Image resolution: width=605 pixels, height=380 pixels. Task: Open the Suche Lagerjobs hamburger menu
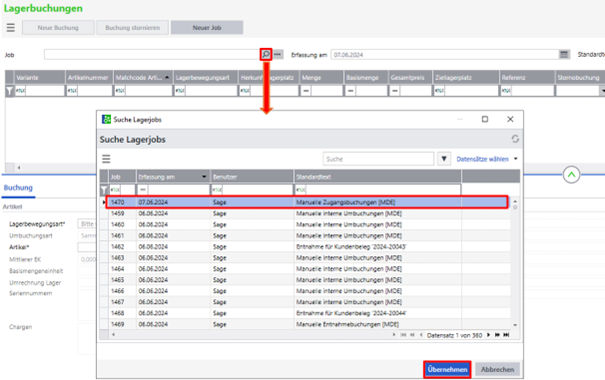tap(106, 159)
